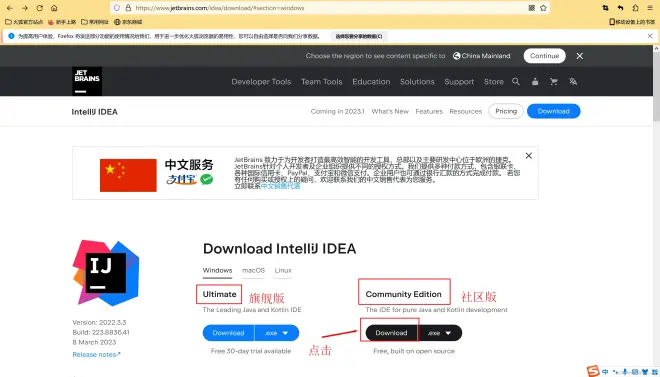
Task: Expand the Community .exe format dropdown
Action: (x=440, y=333)
